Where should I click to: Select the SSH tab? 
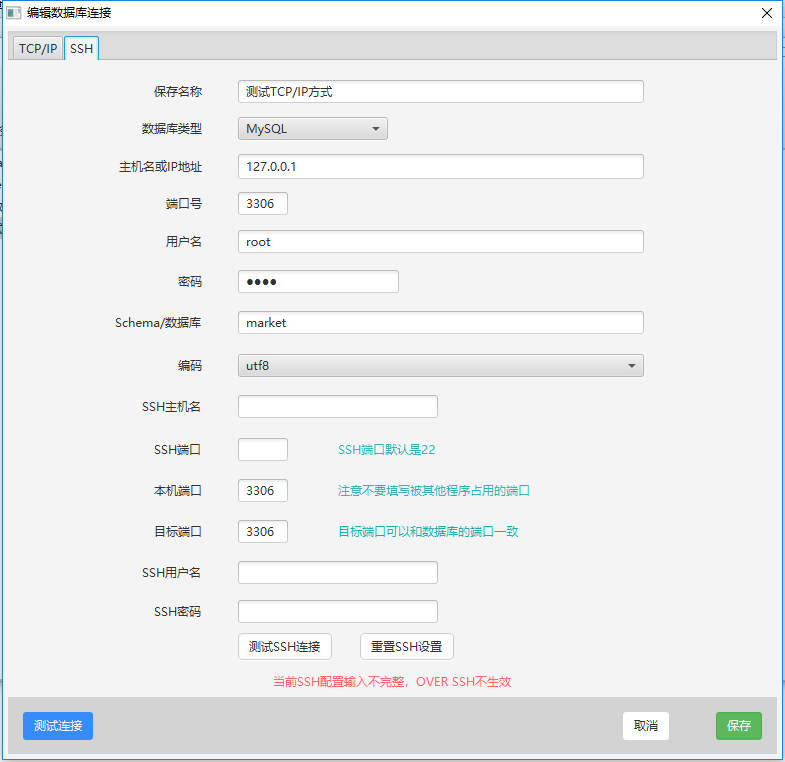(x=81, y=48)
